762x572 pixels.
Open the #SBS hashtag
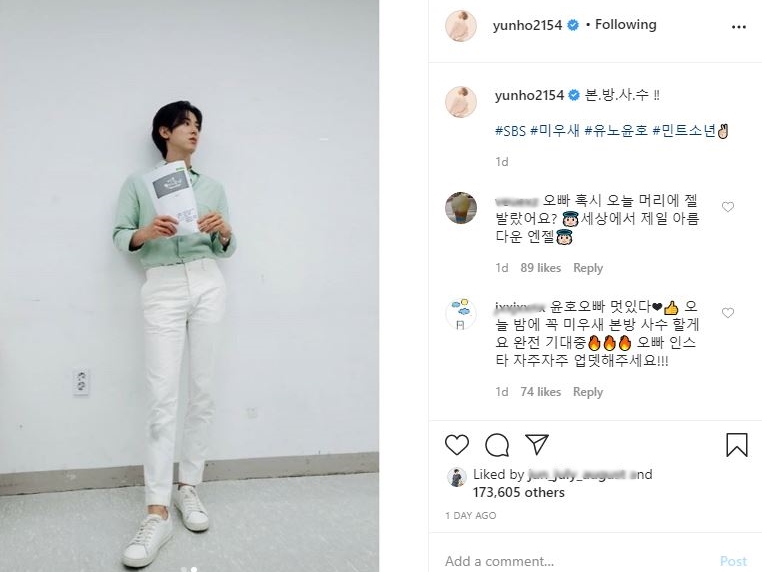510,131
